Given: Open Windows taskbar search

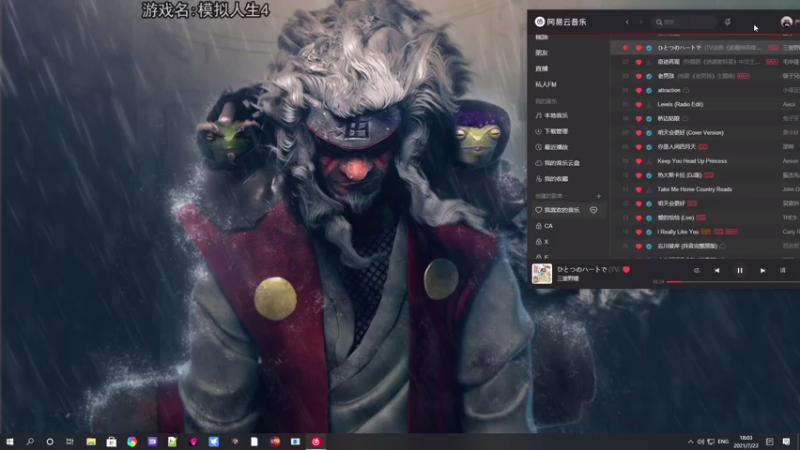Looking at the screenshot, I should (30, 441).
